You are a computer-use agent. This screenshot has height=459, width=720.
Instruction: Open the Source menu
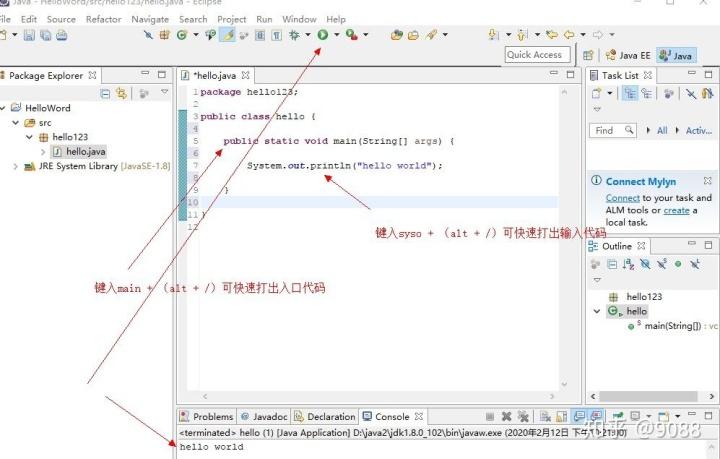tap(61, 19)
